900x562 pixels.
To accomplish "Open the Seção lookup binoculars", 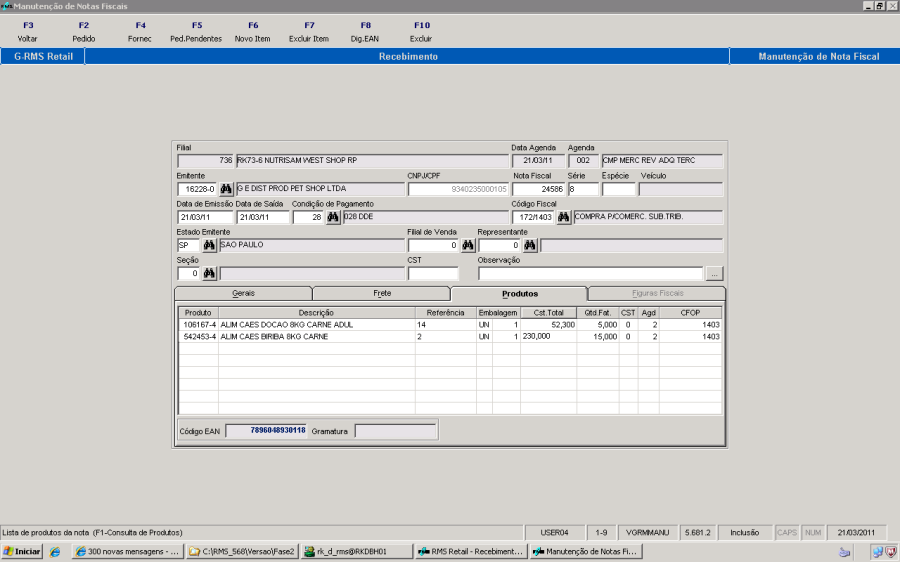I will tap(210, 273).
